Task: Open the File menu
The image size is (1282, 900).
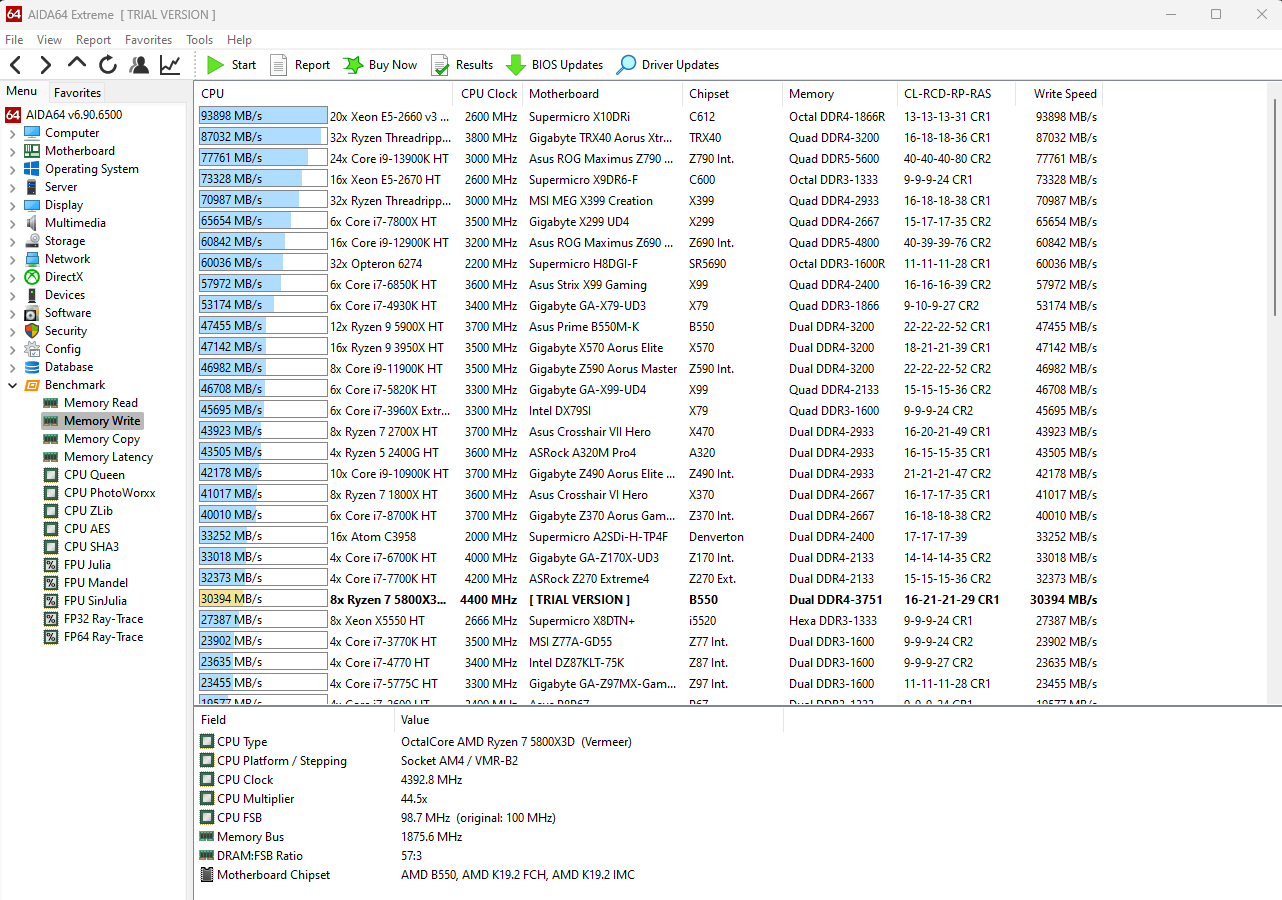Action: pyautogui.click(x=14, y=40)
